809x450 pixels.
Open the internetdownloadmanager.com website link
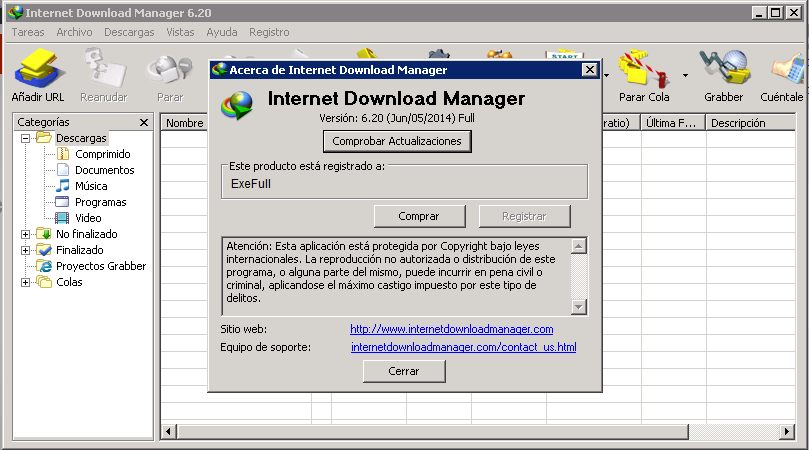click(451, 329)
